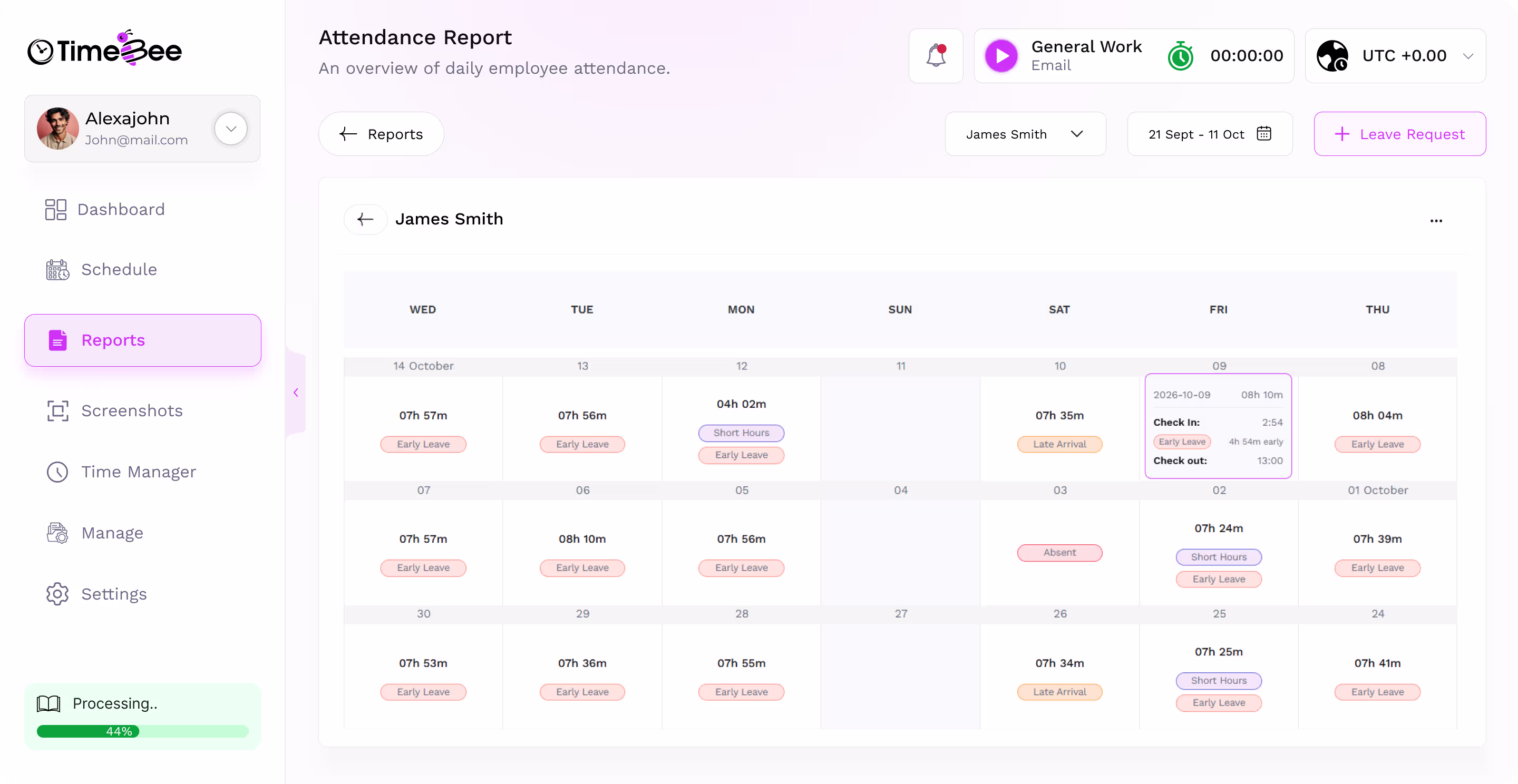Image resolution: width=1518 pixels, height=784 pixels.
Task: Open the Dashboard sidebar item
Action: pyautogui.click(x=106, y=210)
